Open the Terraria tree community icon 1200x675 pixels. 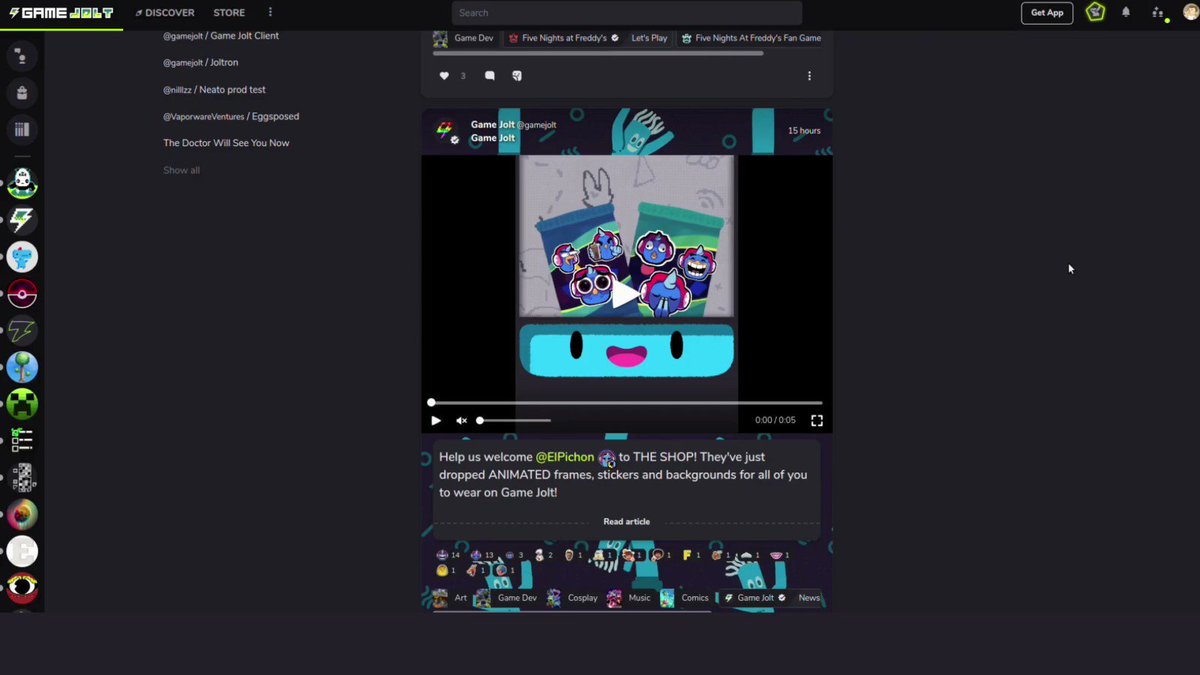(x=22, y=367)
